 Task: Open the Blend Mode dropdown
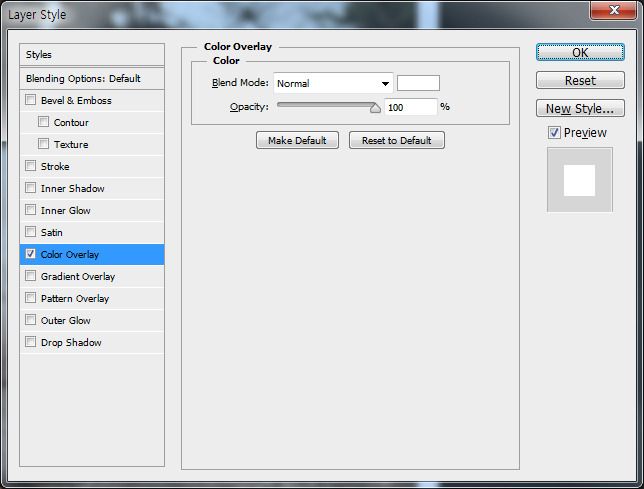(333, 83)
